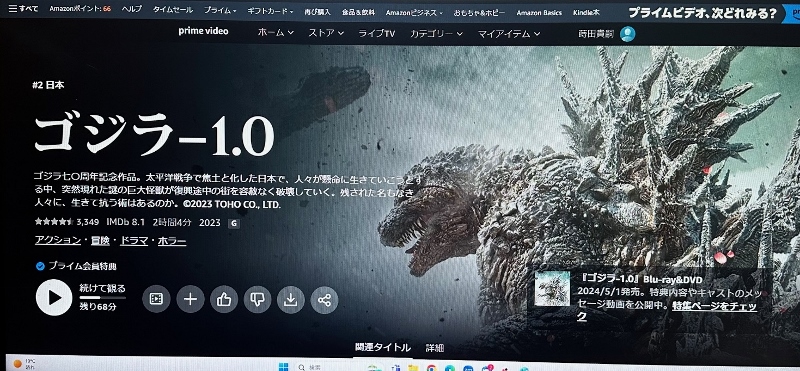This screenshot has width=800, height=371.
Task: Click the 残り68分 remaining time text
Action: point(98,307)
